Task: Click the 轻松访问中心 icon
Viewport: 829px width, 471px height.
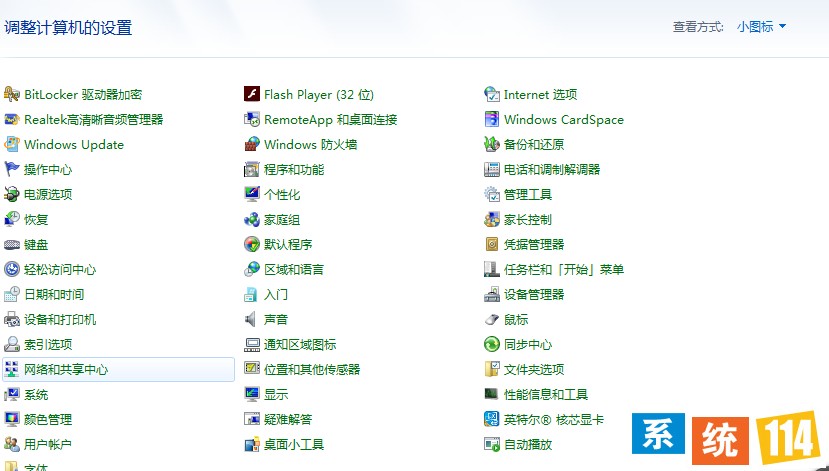Action: tap(12, 269)
